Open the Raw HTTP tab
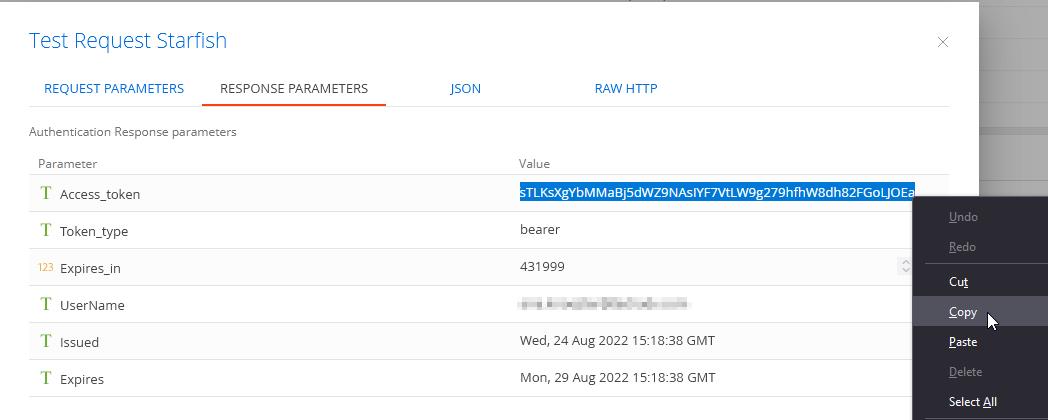This screenshot has height=420, width=1048. (x=626, y=88)
